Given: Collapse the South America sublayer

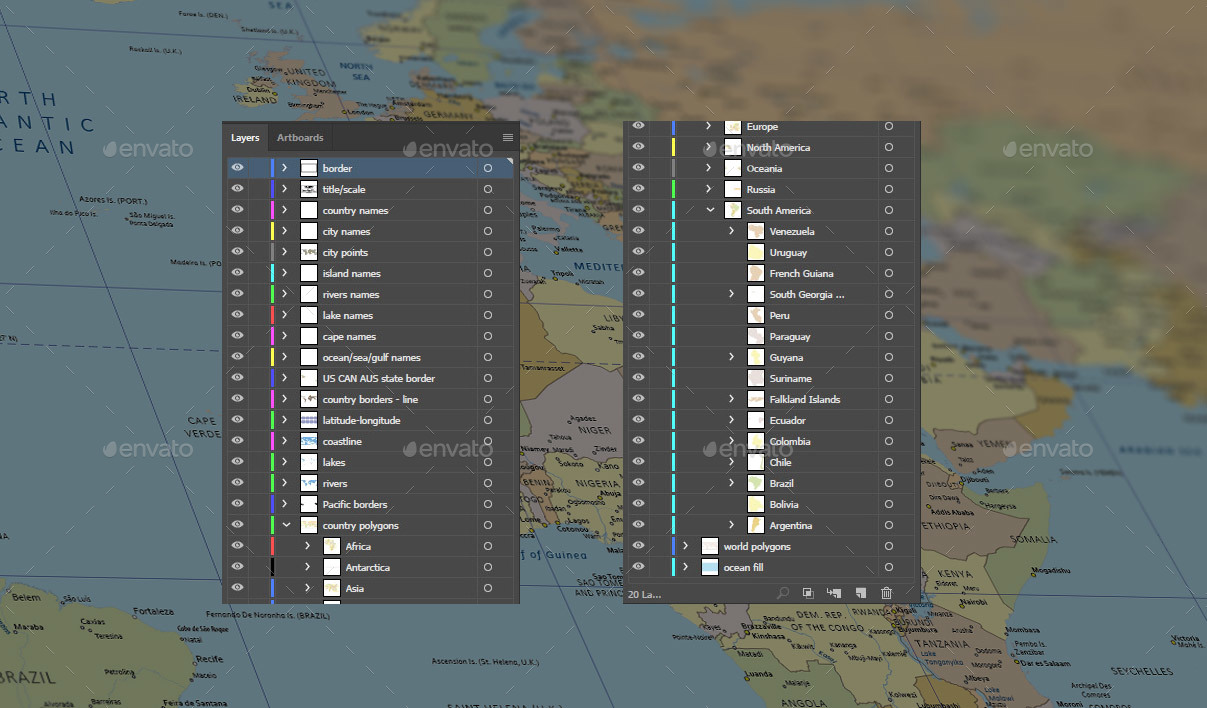Looking at the screenshot, I should coord(710,210).
